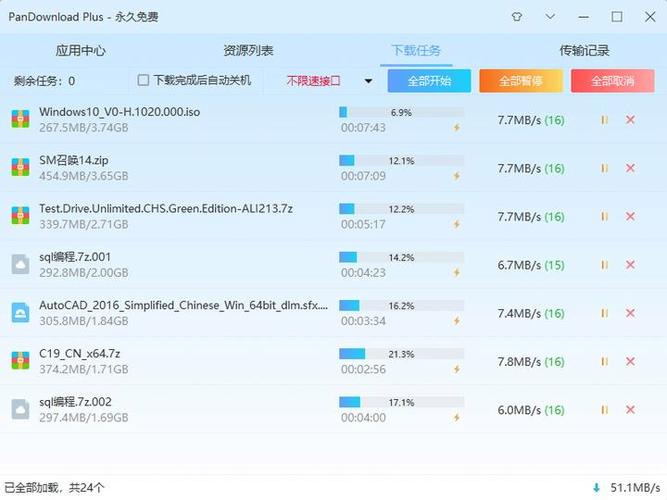This screenshot has height=500, width=667.
Task: Click remaining time 00:02:56
Action: [x=363, y=369]
